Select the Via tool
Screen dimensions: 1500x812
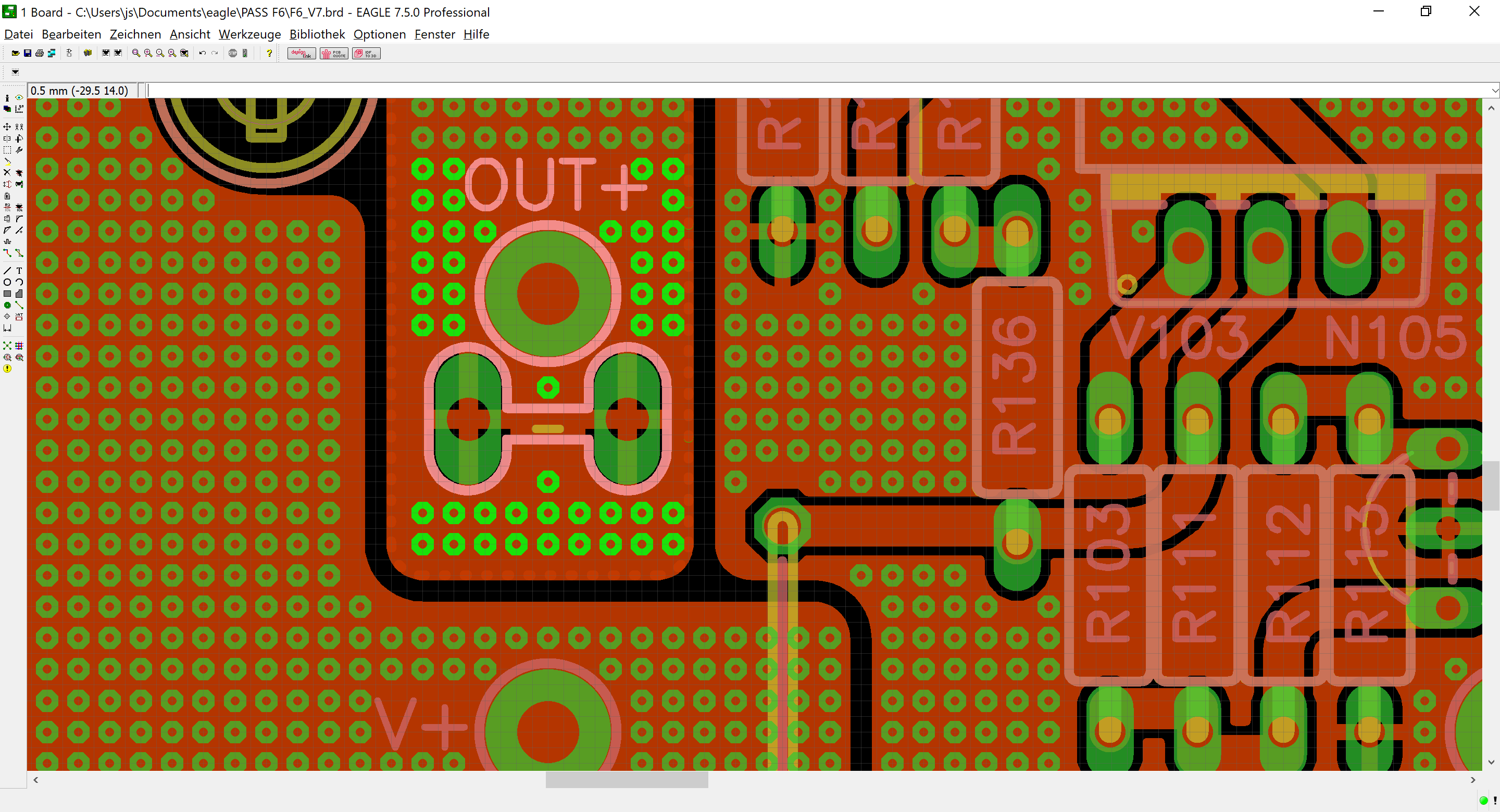7,305
